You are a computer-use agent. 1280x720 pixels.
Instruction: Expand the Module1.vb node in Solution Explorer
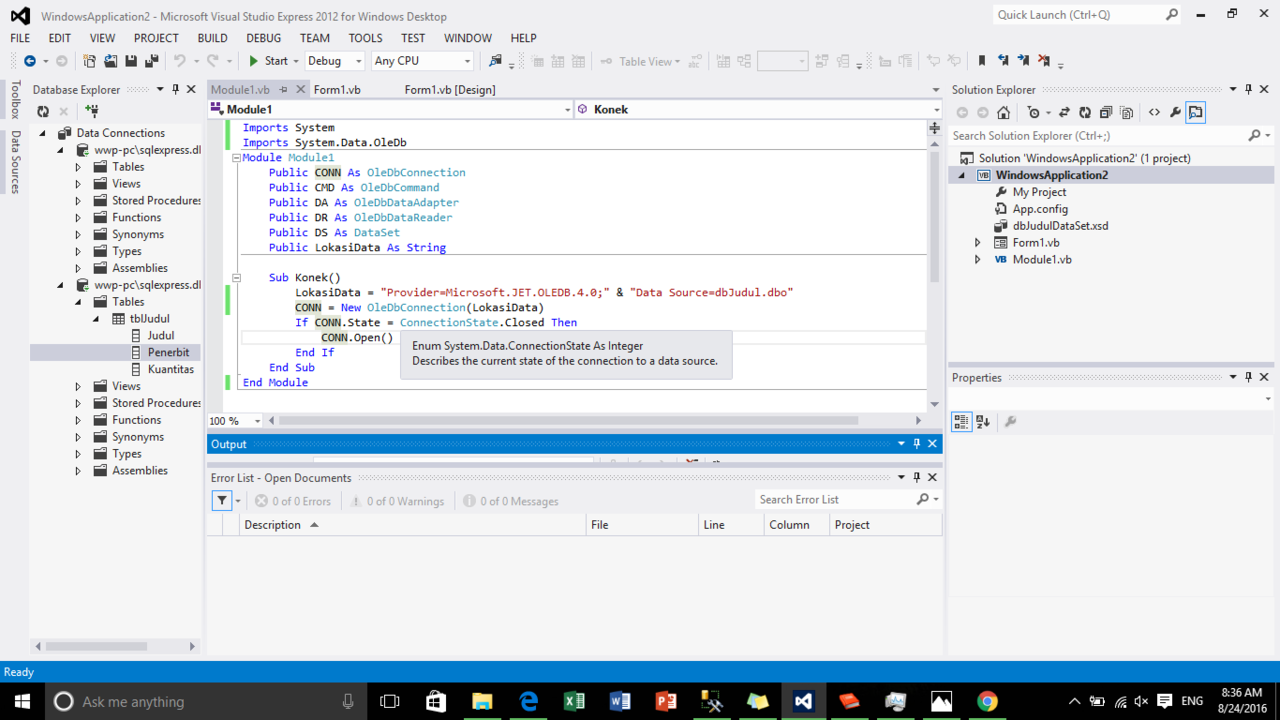978,260
